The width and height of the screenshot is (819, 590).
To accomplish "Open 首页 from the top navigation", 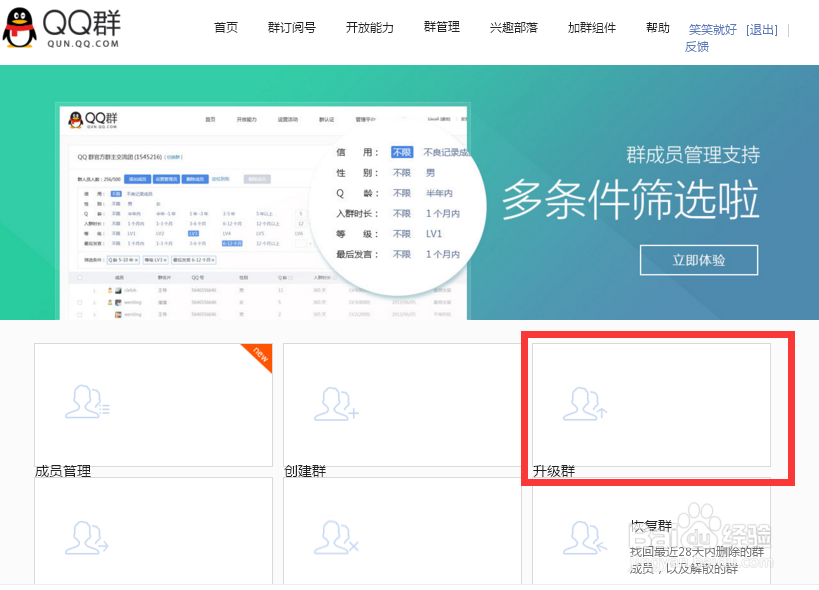I will [x=225, y=28].
